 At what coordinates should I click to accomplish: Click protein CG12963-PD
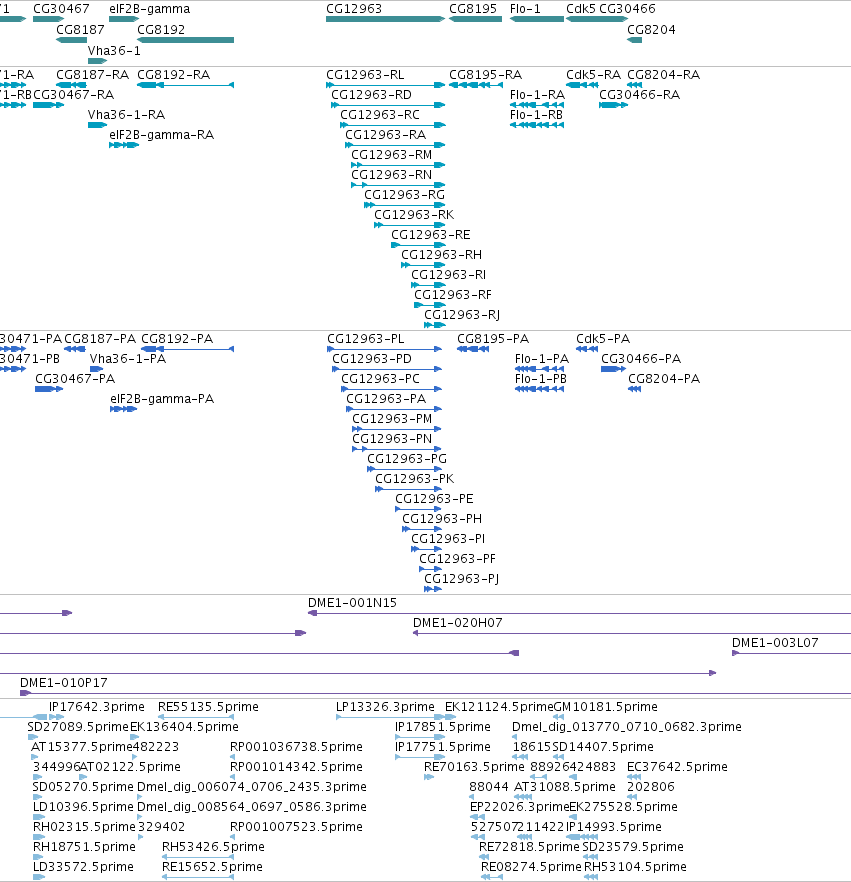click(x=387, y=369)
